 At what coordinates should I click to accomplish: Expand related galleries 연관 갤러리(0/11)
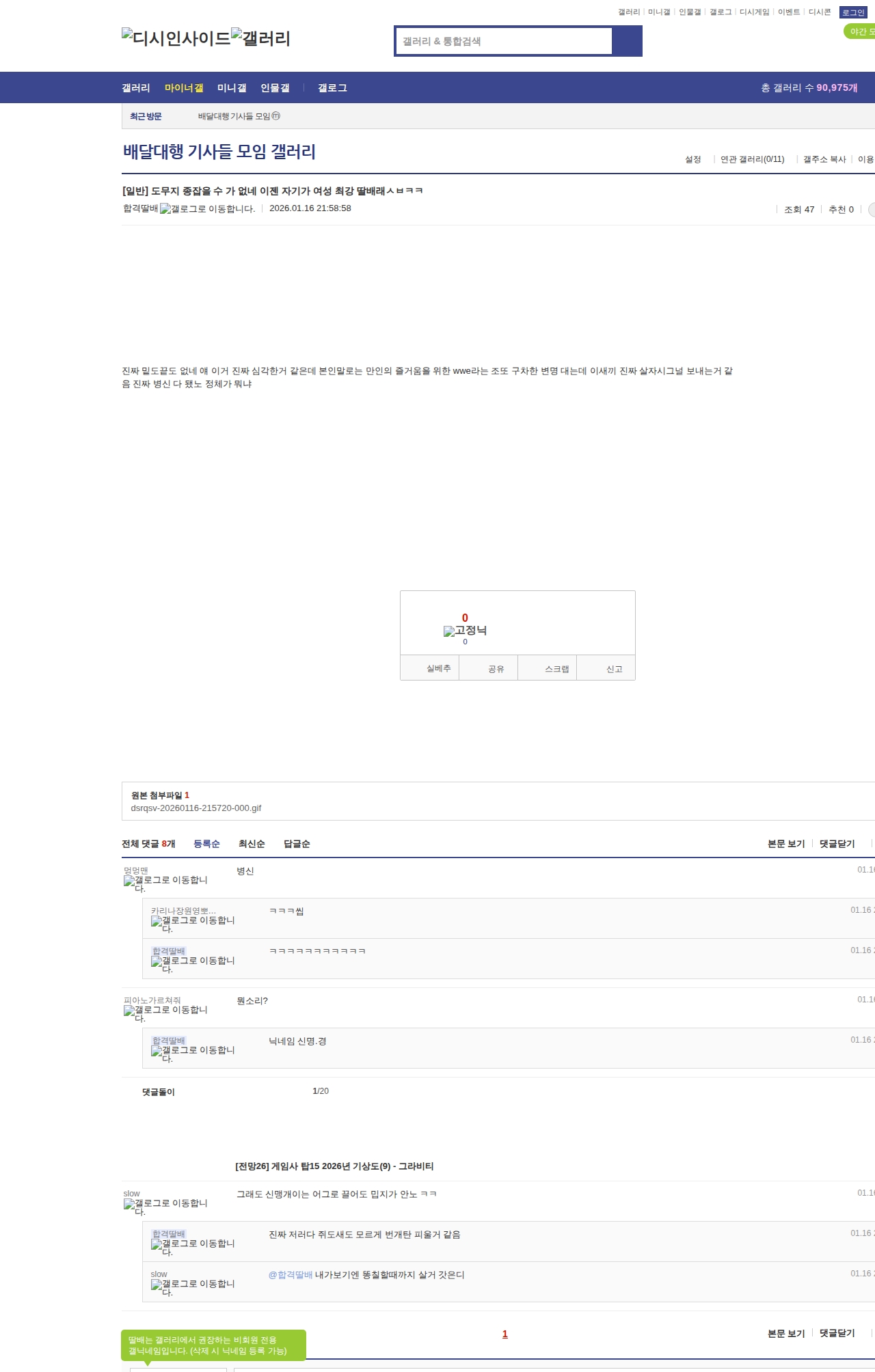752,159
